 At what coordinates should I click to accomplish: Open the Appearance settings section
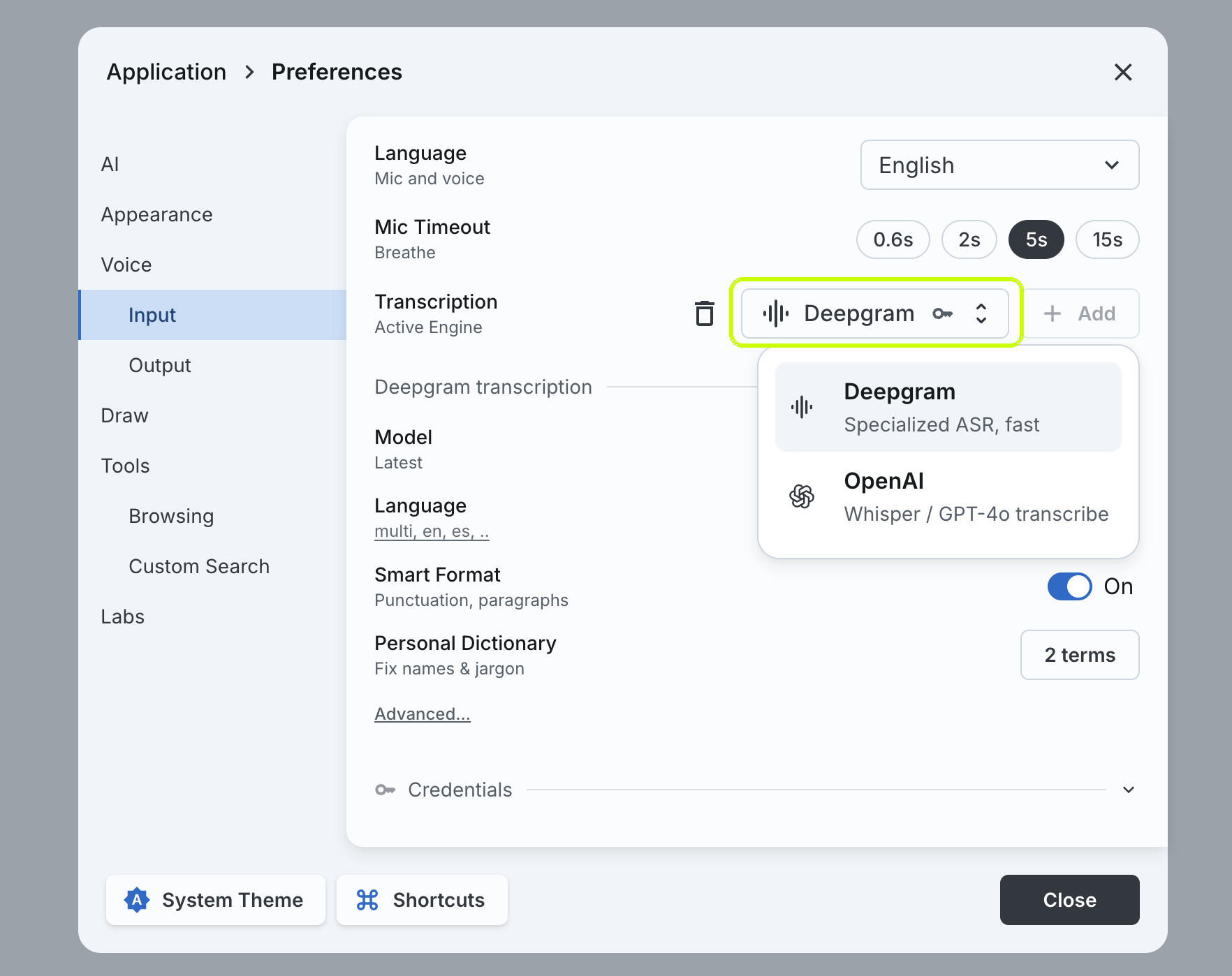(x=212, y=214)
